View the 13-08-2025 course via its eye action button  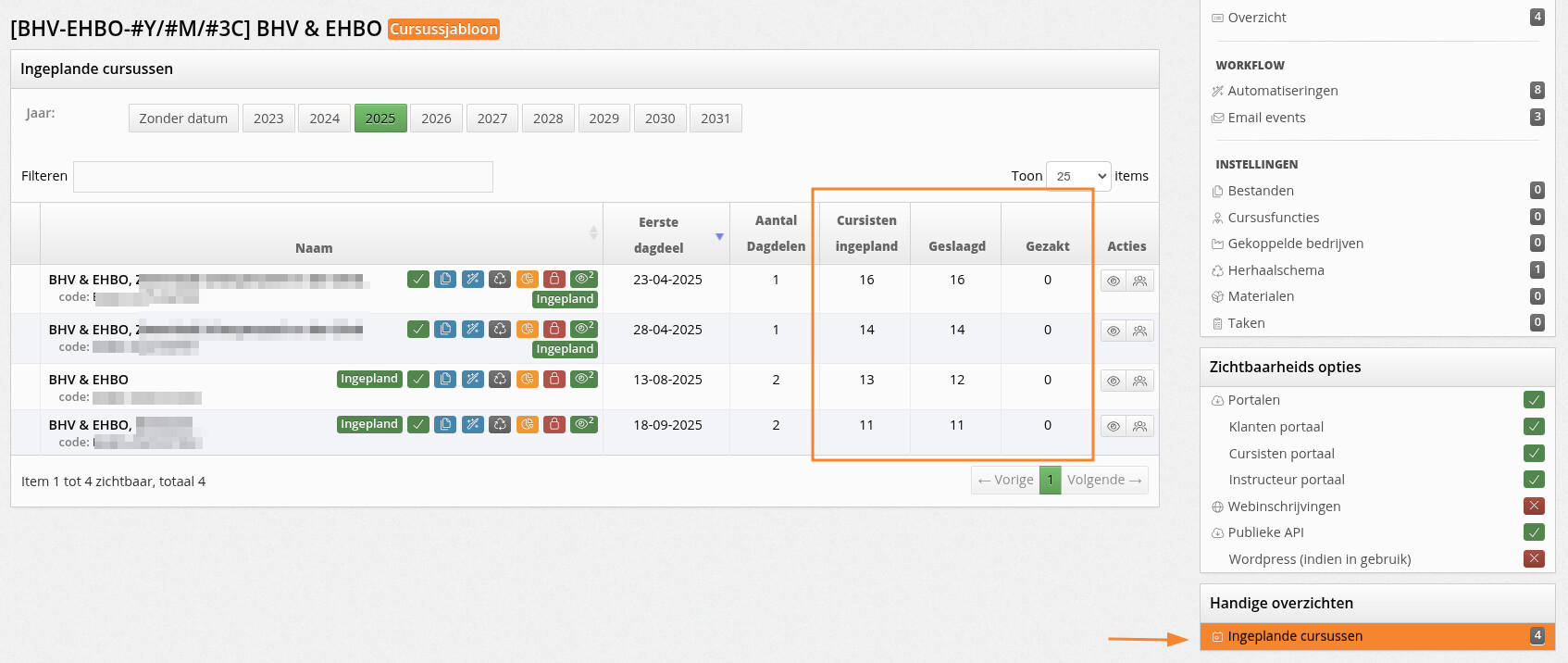pos(1114,381)
